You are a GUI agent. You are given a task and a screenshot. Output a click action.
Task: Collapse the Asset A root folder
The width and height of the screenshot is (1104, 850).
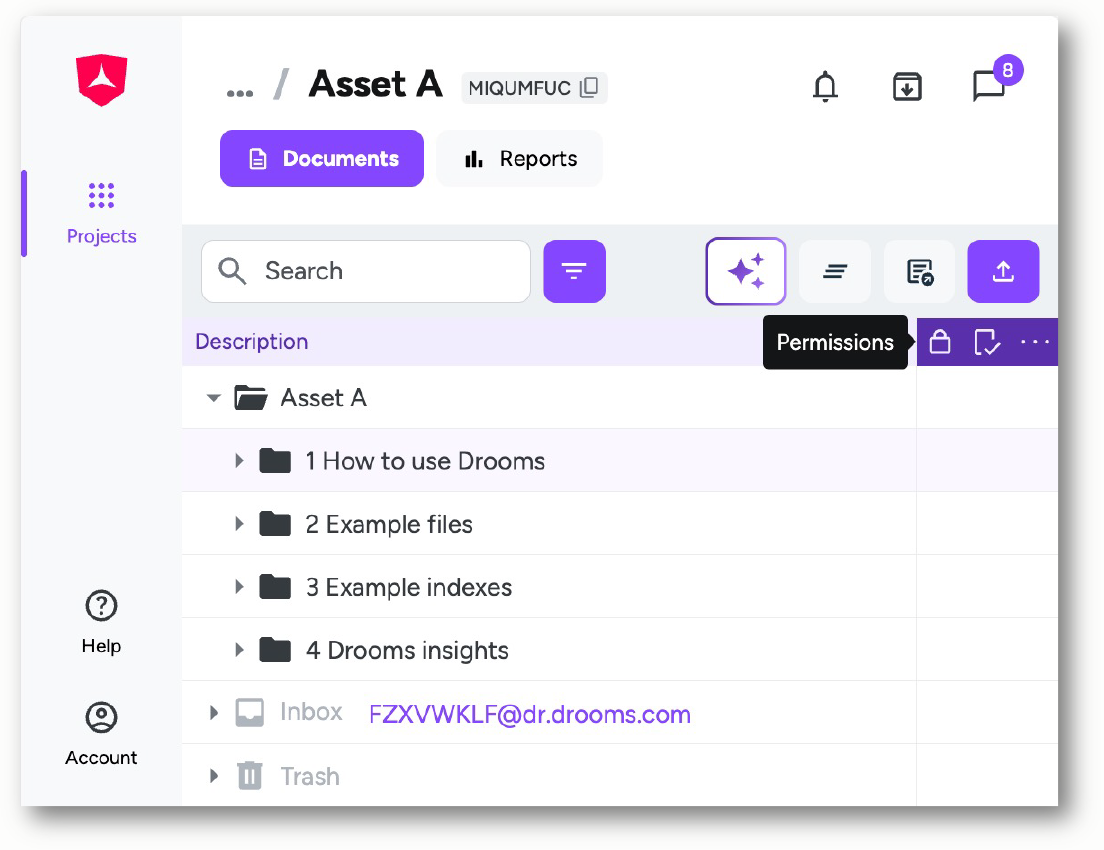[213, 398]
